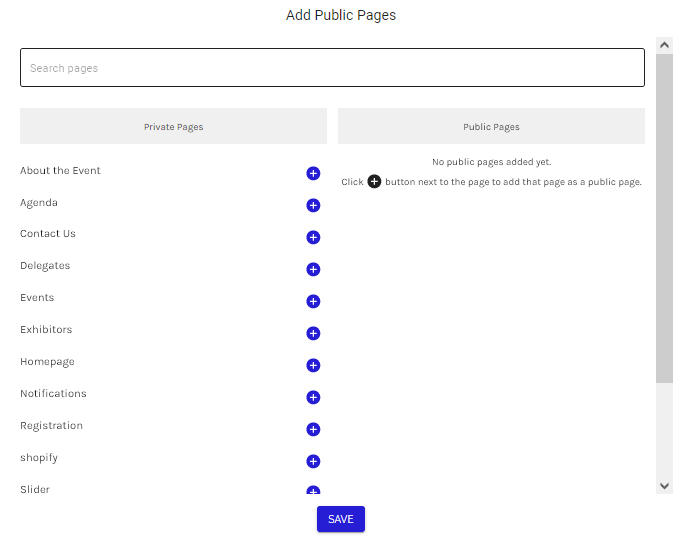685x541 pixels.
Task: Add About the Event page as public
Action: click(313, 173)
